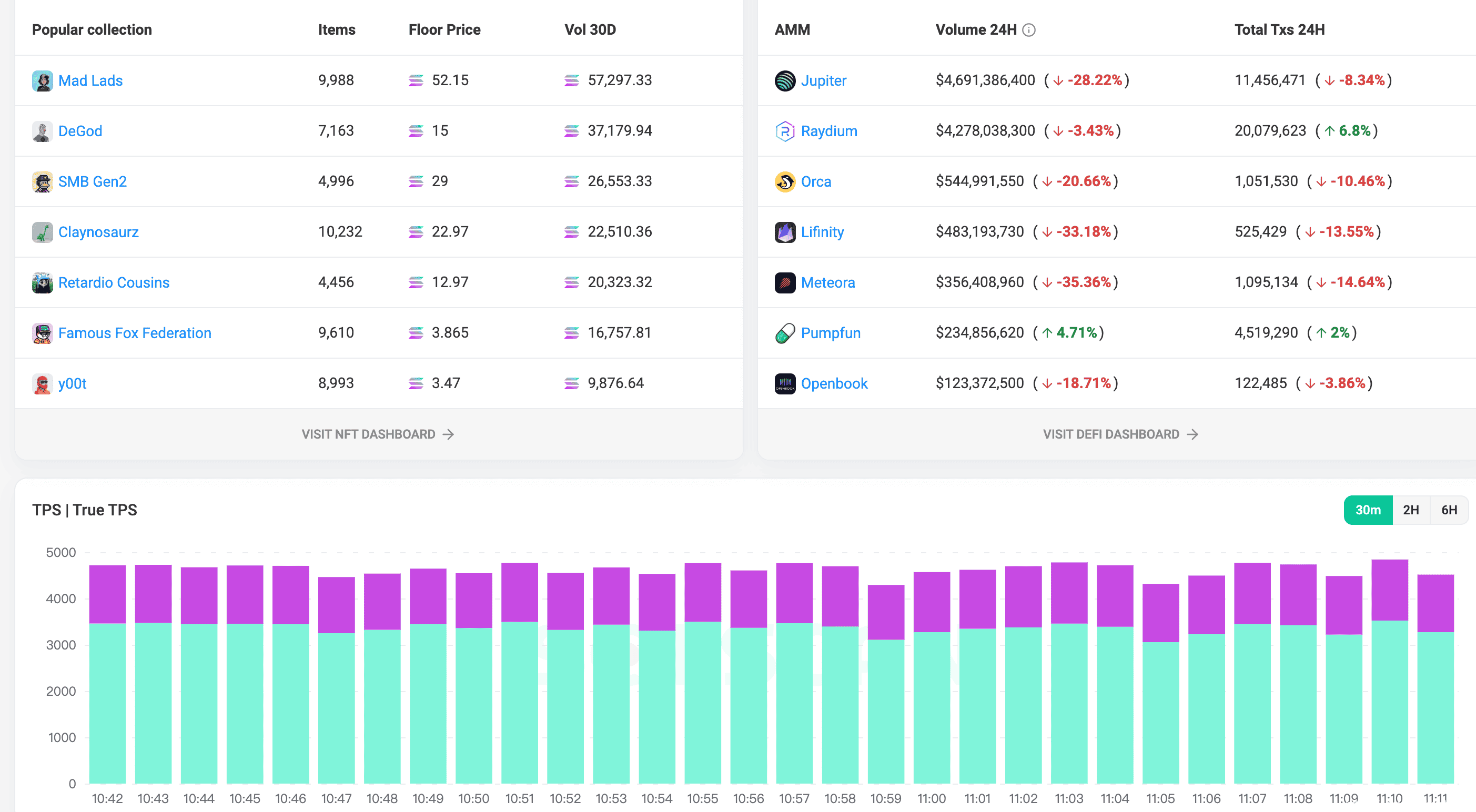The height and width of the screenshot is (812, 1476).
Task: Click the Openbook logo icon
Action: click(x=784, y=383)
